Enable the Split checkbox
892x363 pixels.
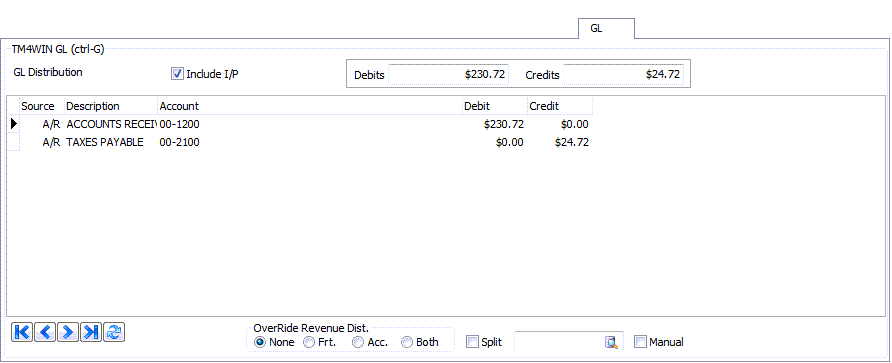(472, 342)
